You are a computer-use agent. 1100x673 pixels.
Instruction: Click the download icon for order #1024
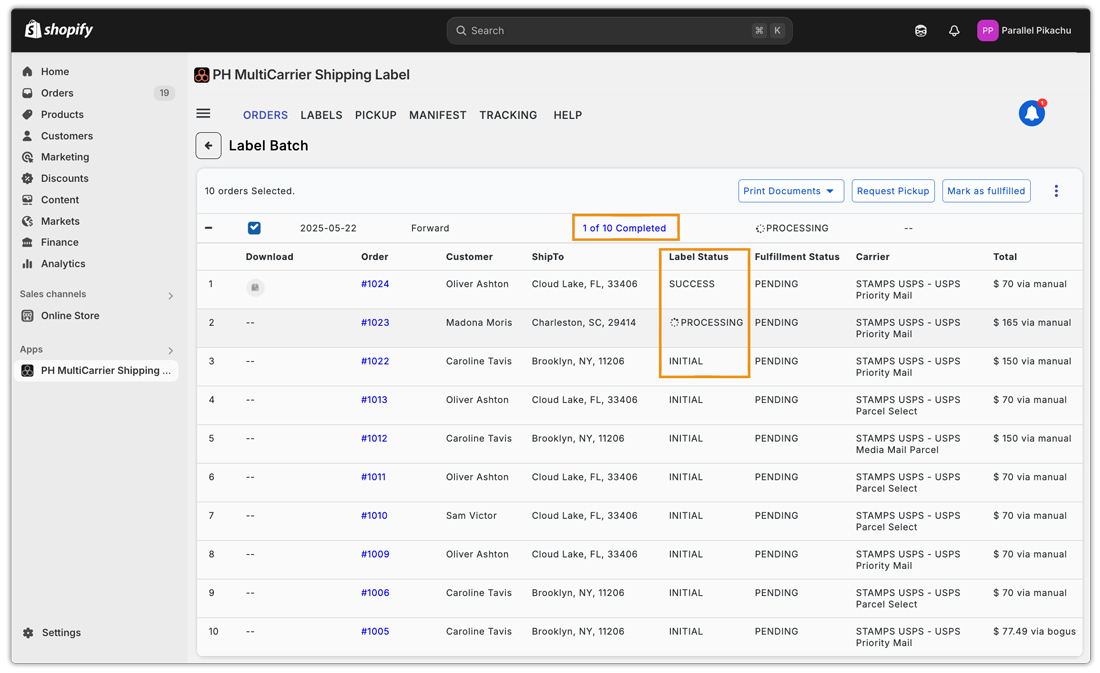pyautogui.click(x=255, y=287)
